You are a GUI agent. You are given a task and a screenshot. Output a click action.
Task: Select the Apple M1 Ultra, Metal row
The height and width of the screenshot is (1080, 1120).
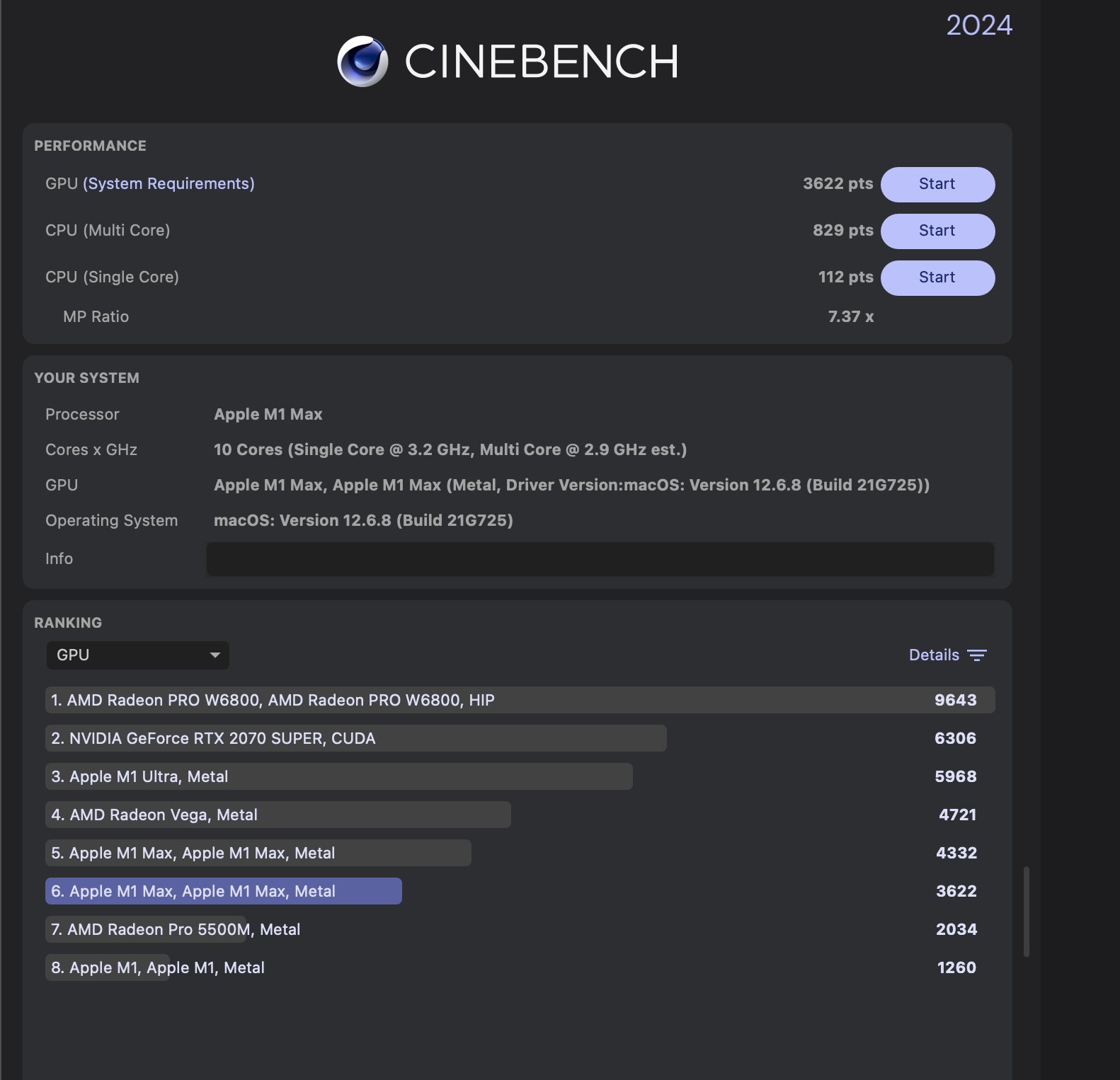(x=520, y=776)
